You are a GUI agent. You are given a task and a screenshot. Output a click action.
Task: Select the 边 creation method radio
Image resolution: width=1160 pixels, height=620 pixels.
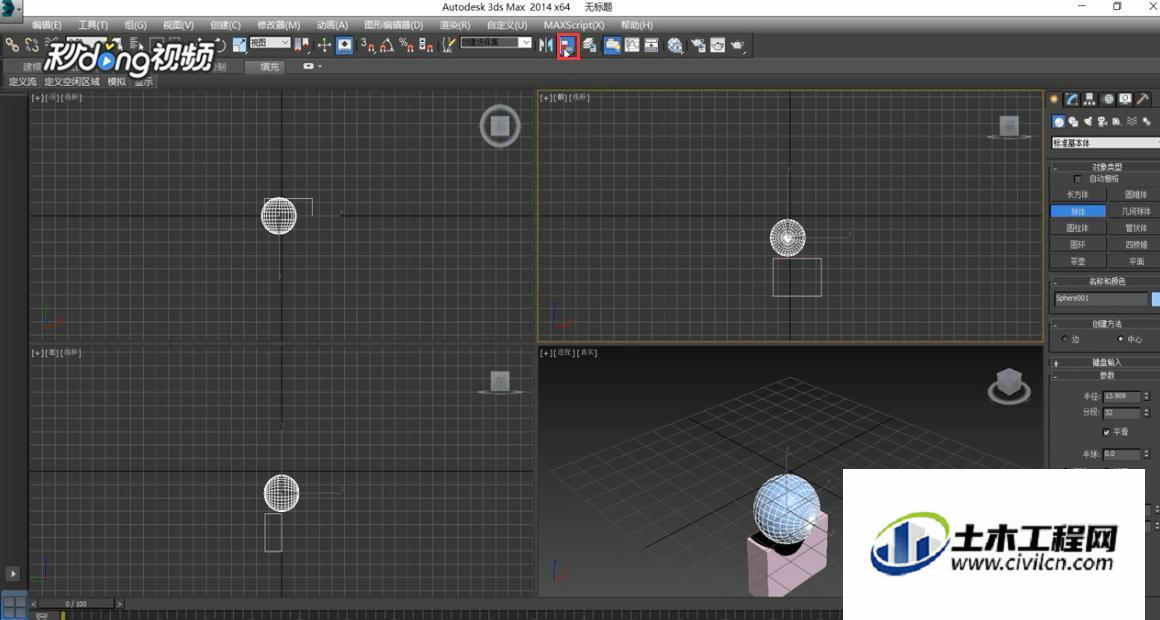point(1065,339)
